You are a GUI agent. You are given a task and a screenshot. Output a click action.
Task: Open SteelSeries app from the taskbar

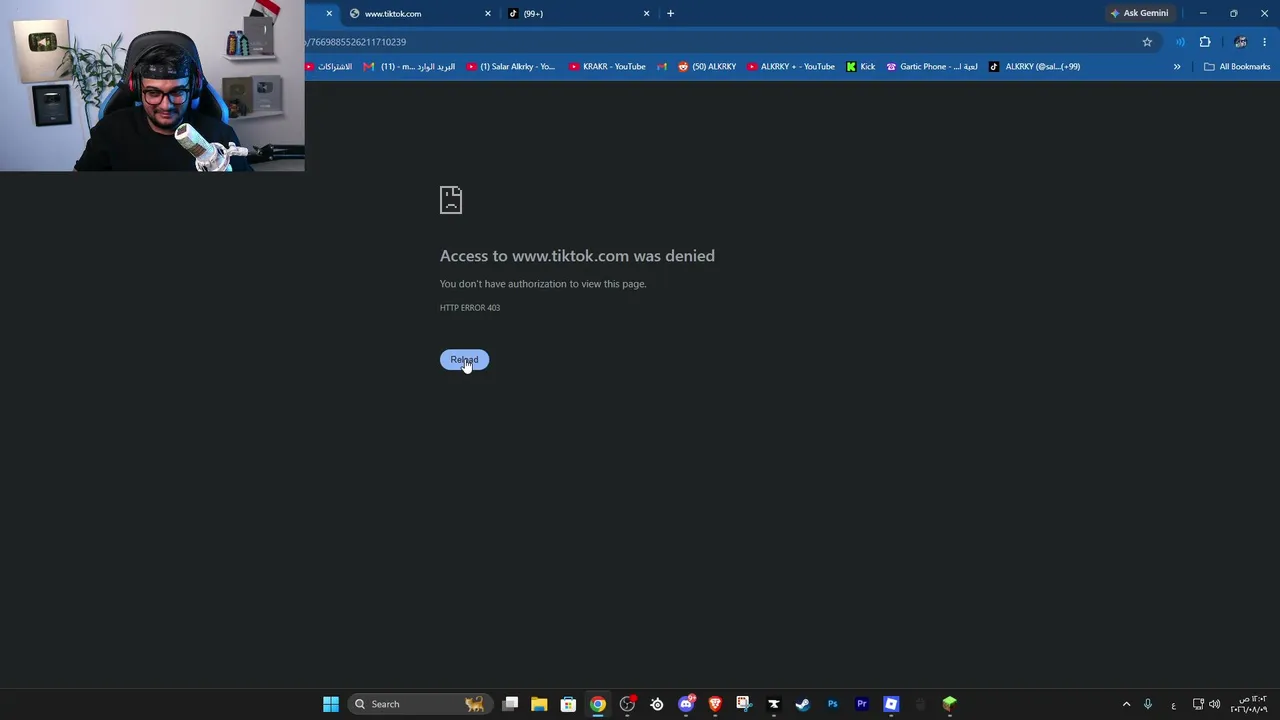click(x=656, y=704)
